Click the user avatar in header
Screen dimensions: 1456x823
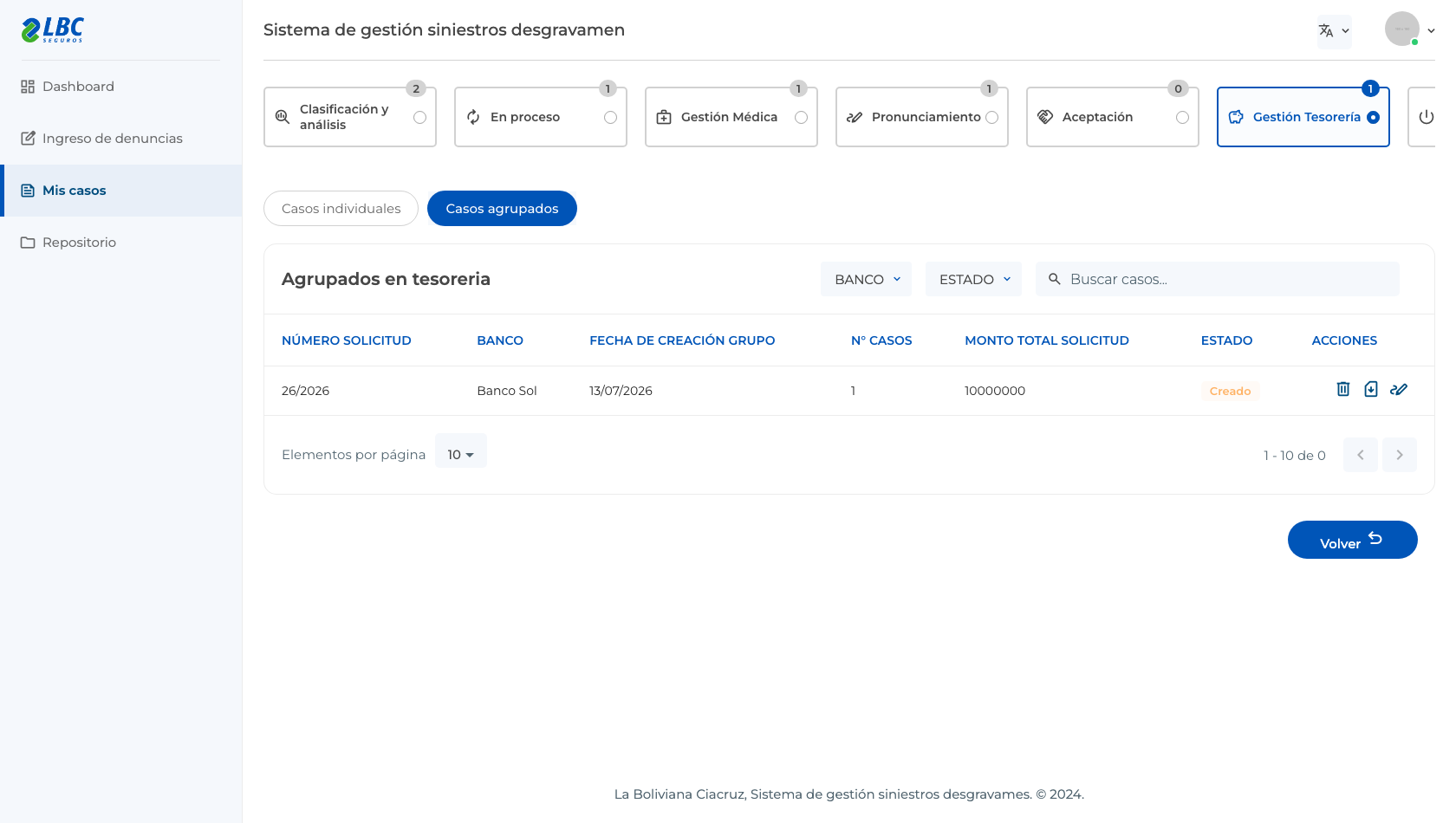point(1402,29)
